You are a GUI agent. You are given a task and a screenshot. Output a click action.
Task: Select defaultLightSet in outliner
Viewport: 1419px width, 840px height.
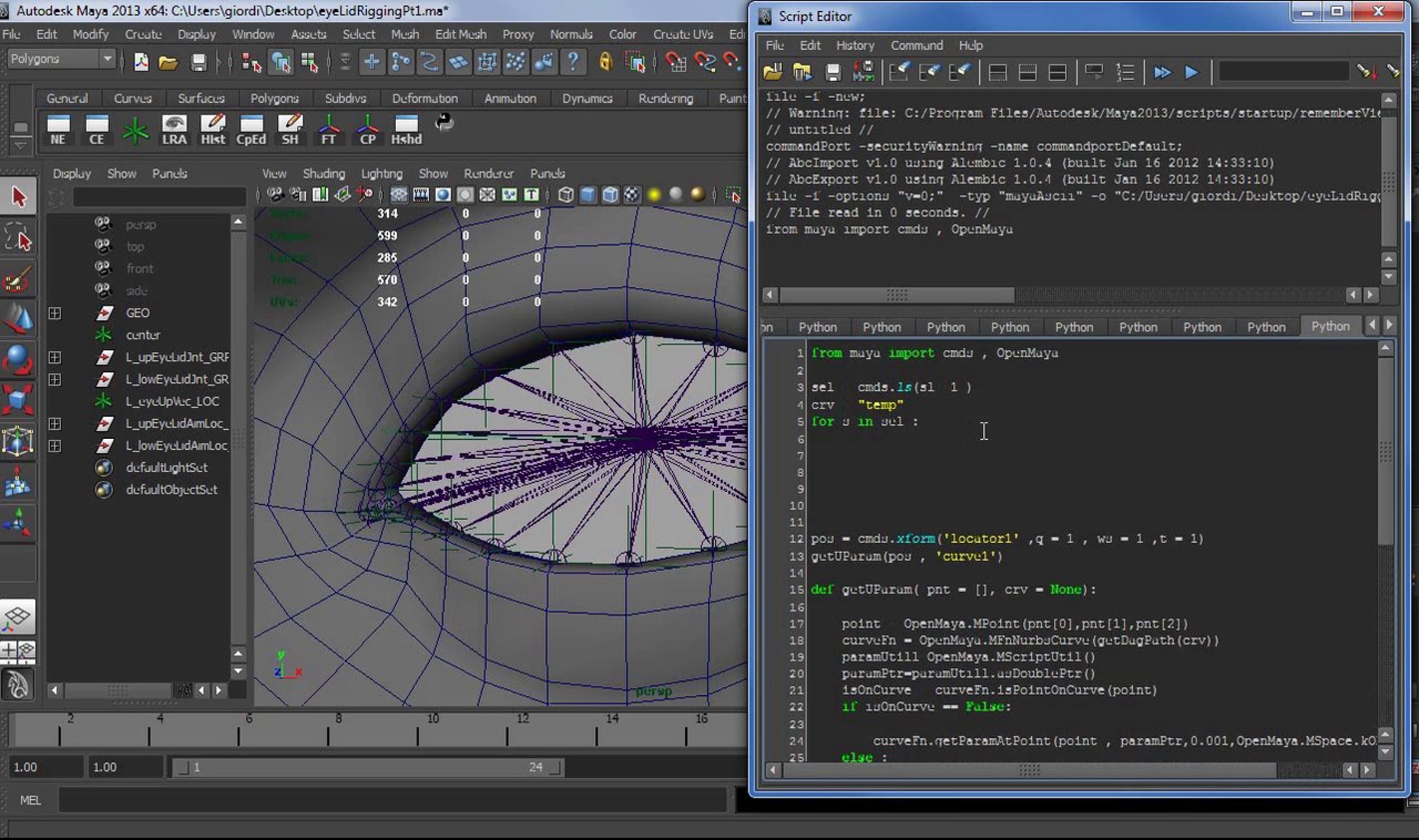[x=167, y=467]
